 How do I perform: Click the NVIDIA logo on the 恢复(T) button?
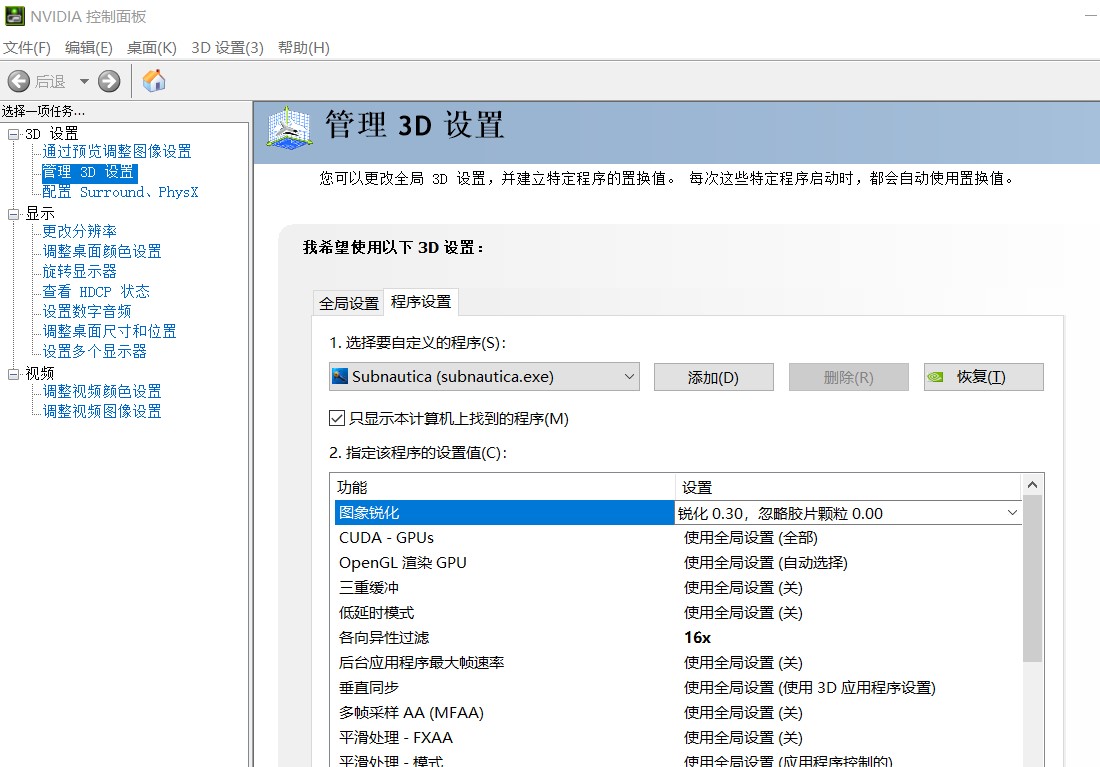point(935,378)
